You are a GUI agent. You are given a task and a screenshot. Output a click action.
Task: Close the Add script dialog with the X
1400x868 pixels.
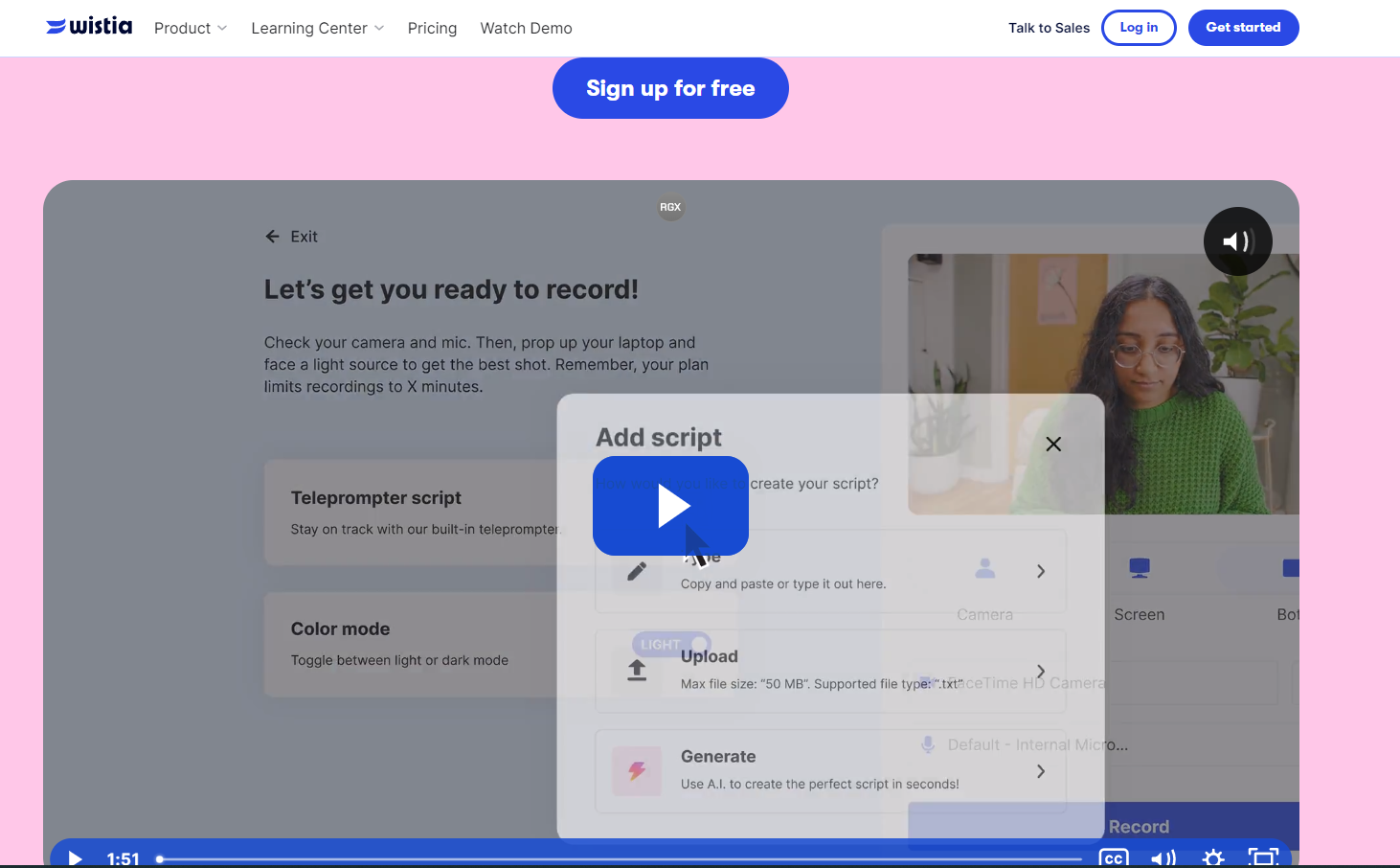tap(1053, 444)
